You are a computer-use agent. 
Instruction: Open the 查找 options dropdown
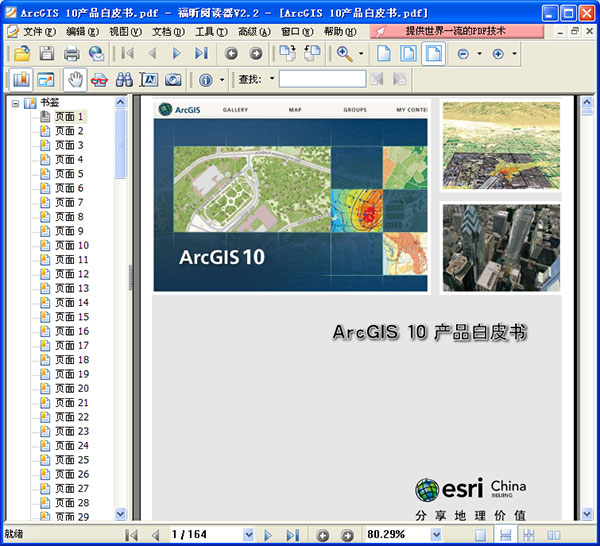click(272, 78)
